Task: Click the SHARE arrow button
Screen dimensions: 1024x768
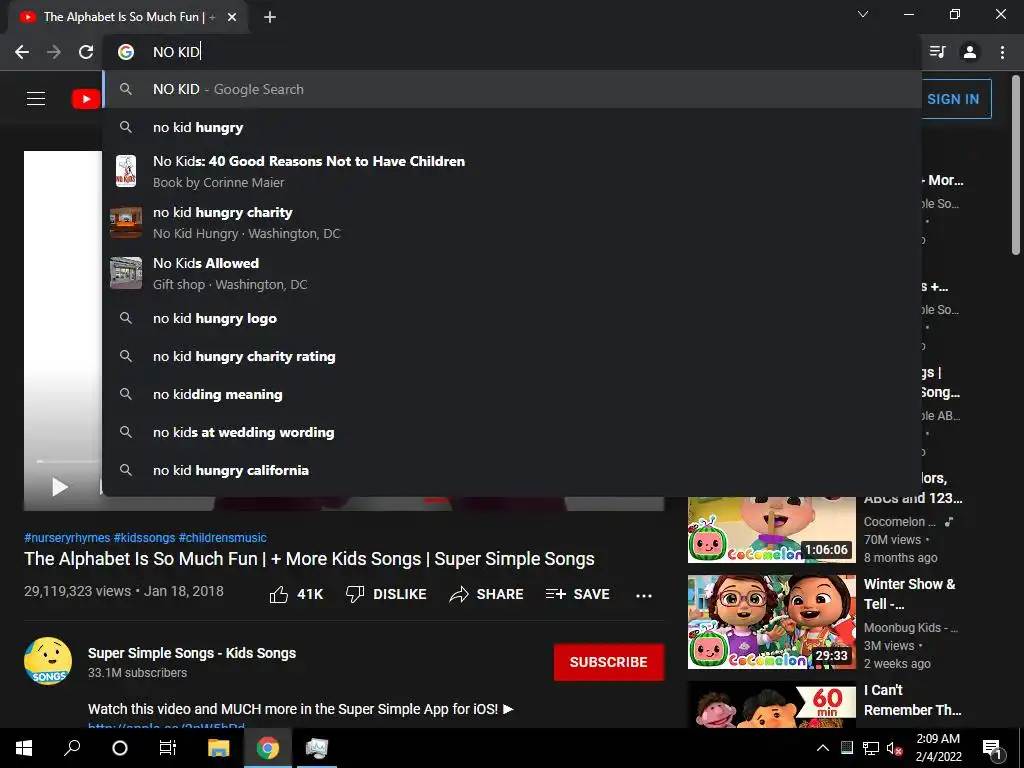Action: 487,594
